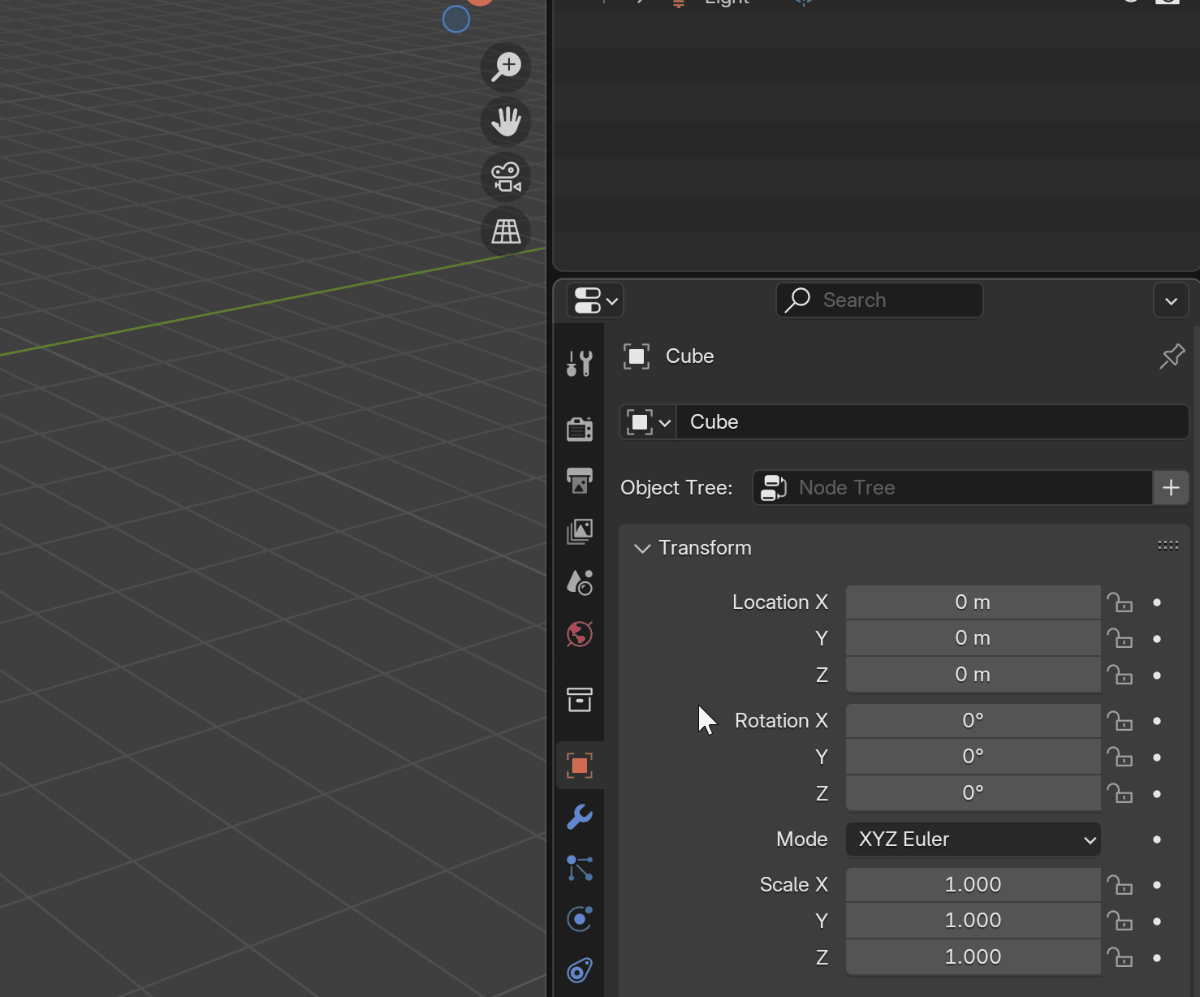Animate Rotation X using its dot
The height and width of the screenshot is (997, 1200).
(1157, 721)
